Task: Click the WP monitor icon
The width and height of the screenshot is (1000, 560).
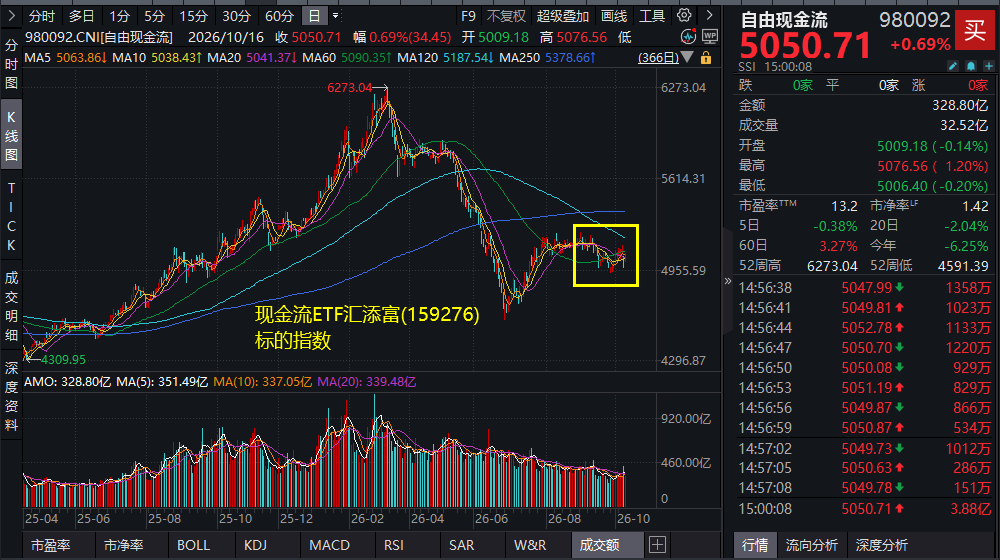Action: click(x=709, y=36)
